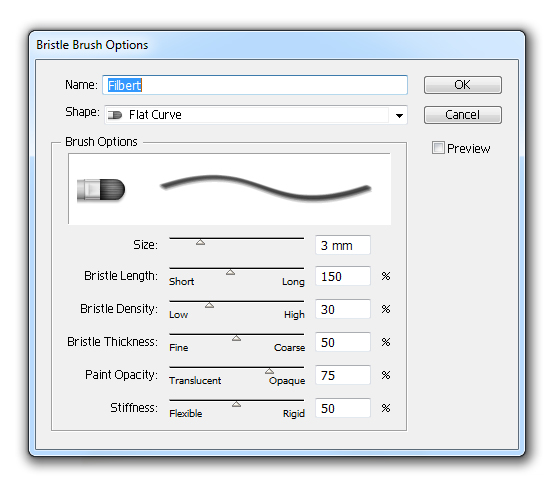Open the Shape dropdown arrow
This screenshot has width=550, height=485.
[399, 115]
